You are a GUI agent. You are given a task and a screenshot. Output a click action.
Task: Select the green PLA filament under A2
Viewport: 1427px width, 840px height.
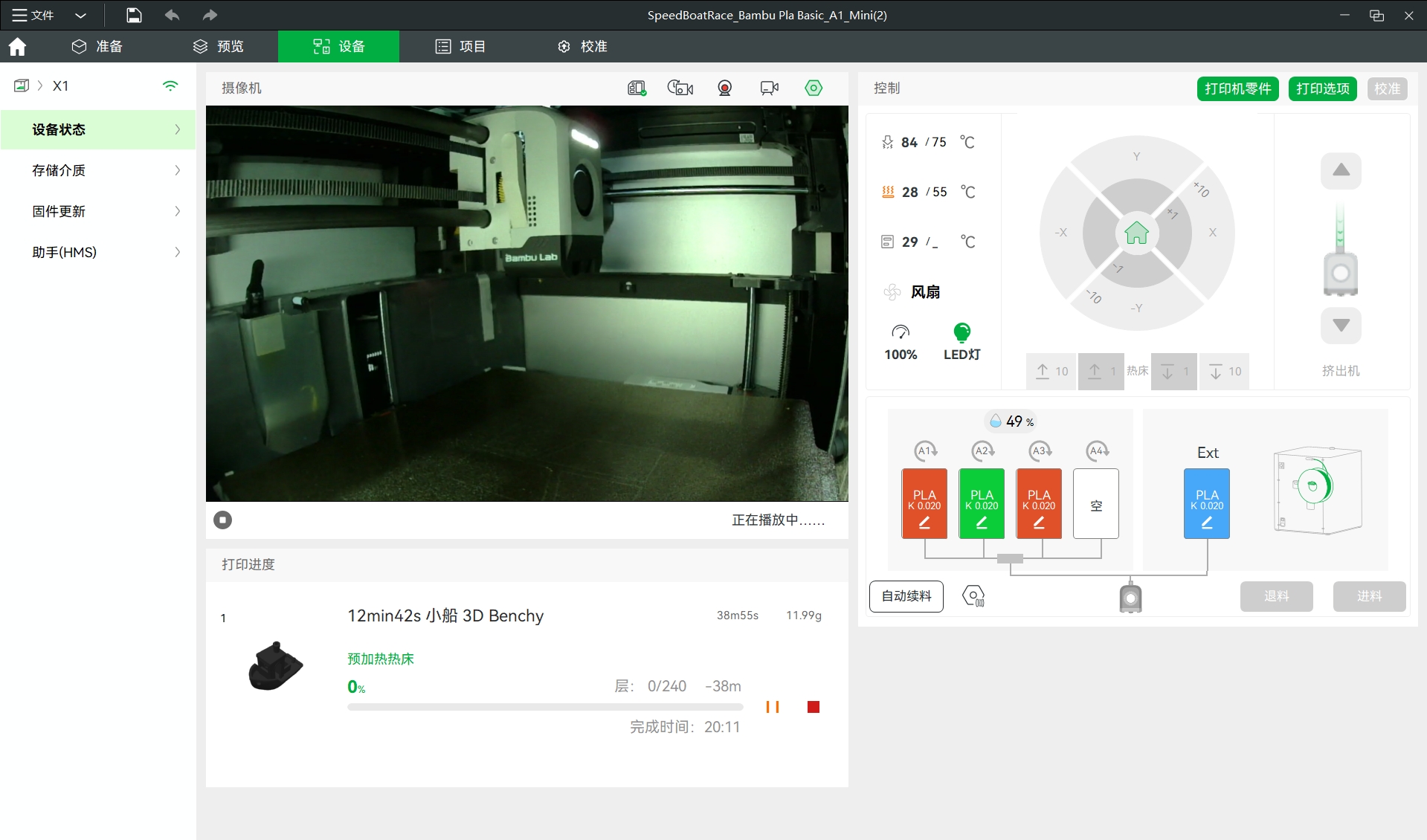[982, 503]
